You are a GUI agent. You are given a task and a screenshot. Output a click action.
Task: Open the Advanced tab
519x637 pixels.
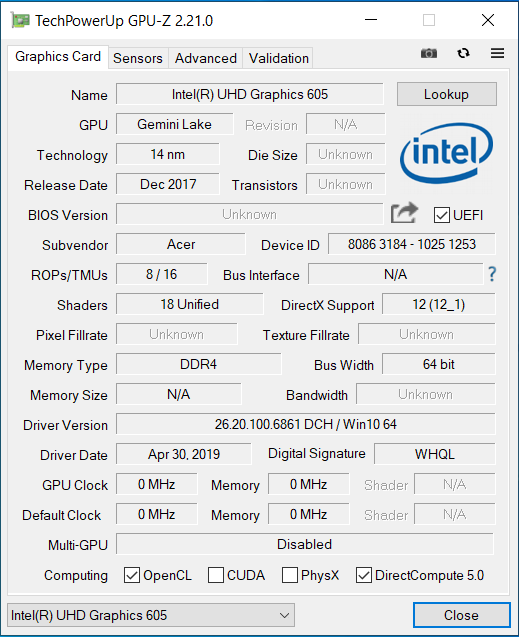[205, 58]
